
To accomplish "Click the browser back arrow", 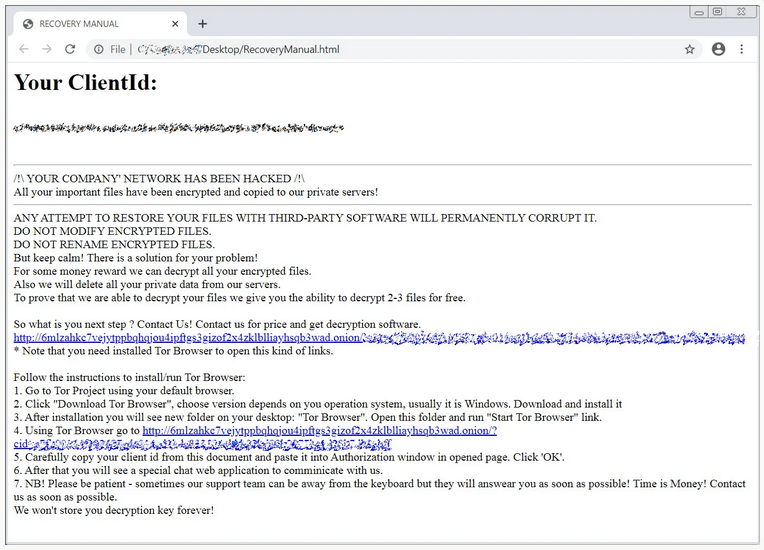I will pyautogui.click(x=24, y=49).
